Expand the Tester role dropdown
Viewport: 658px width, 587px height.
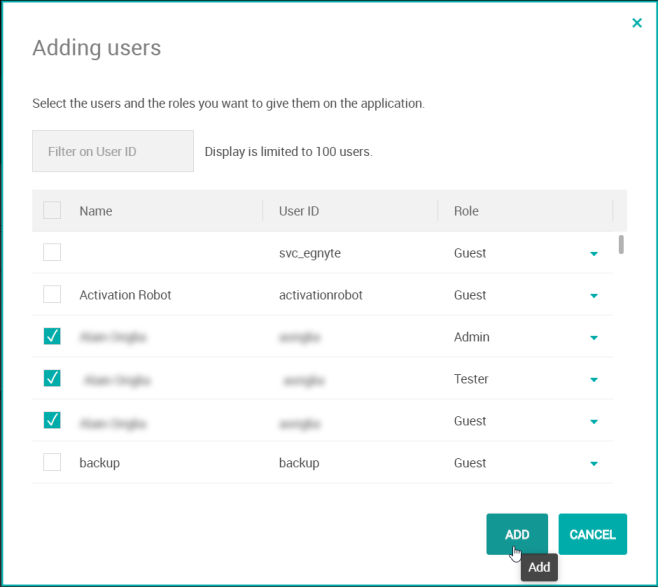pos(594,380)
